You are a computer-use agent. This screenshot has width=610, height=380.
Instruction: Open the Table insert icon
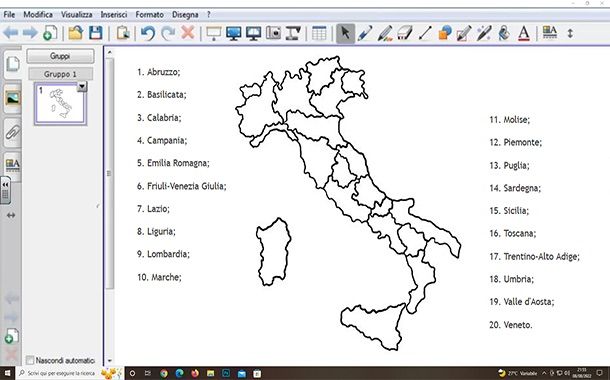[x=319, y=33]
